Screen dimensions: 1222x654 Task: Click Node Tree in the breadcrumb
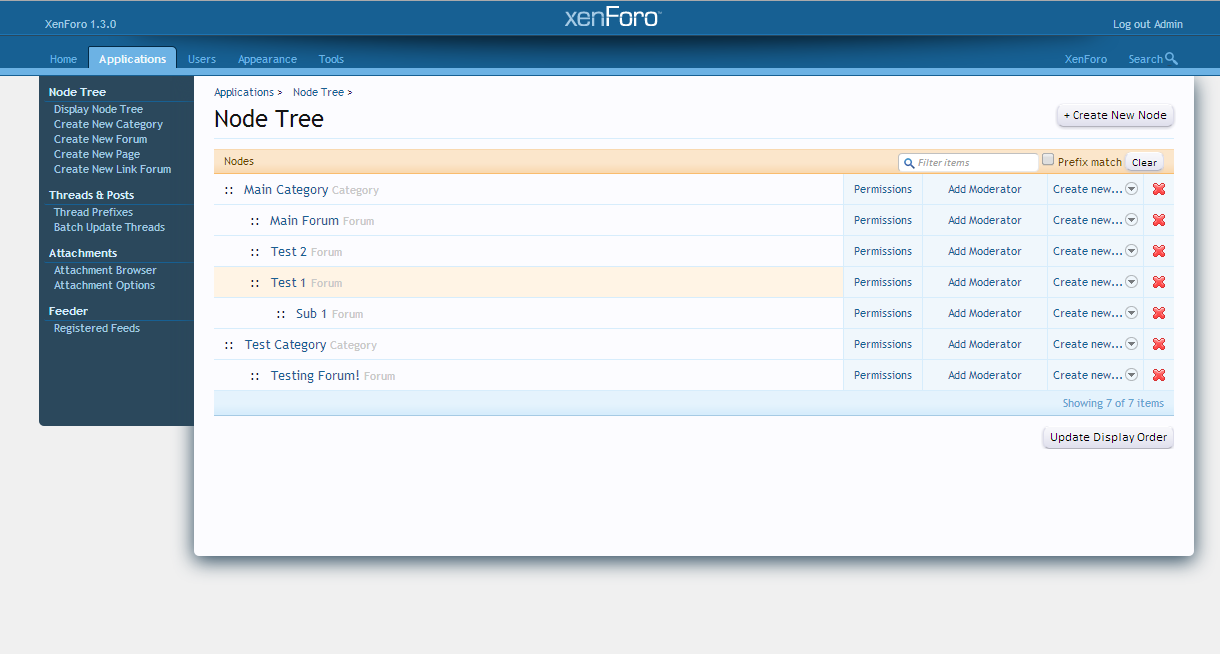318,92
